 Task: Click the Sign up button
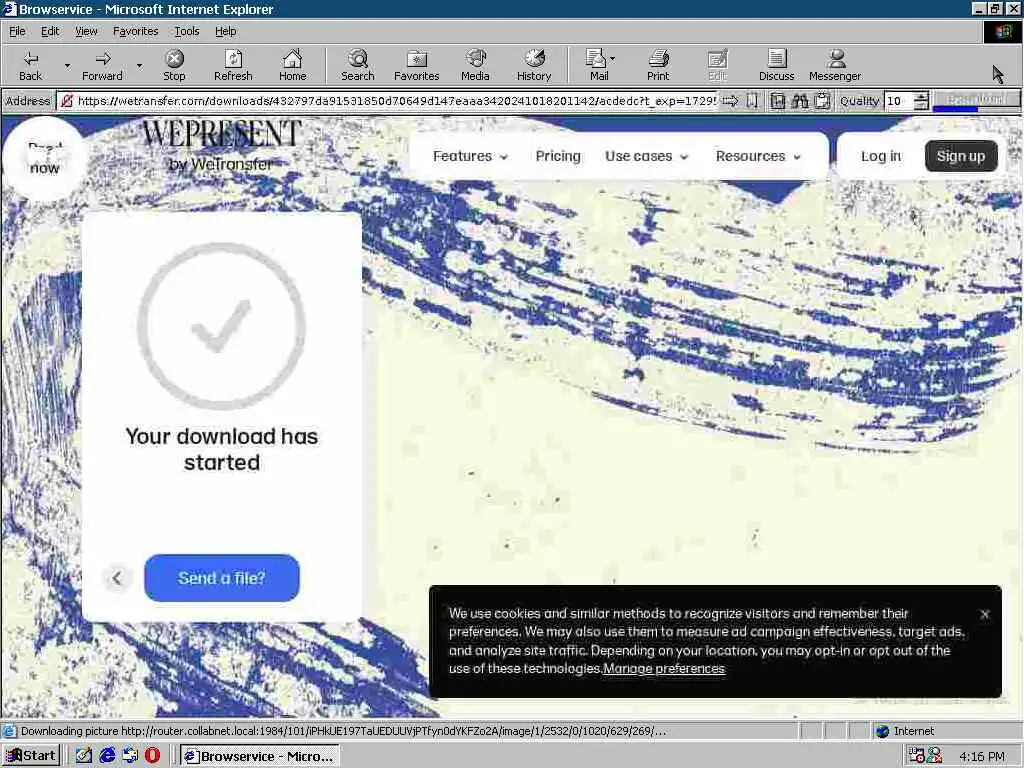[961, 156]
